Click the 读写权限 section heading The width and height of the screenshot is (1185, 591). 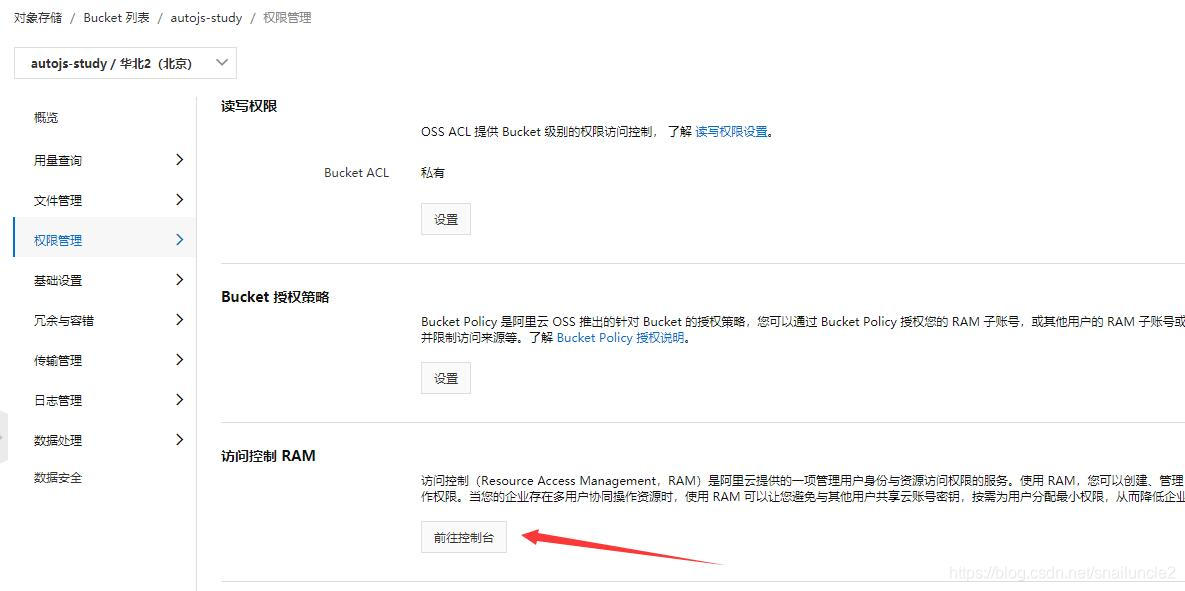249,107
